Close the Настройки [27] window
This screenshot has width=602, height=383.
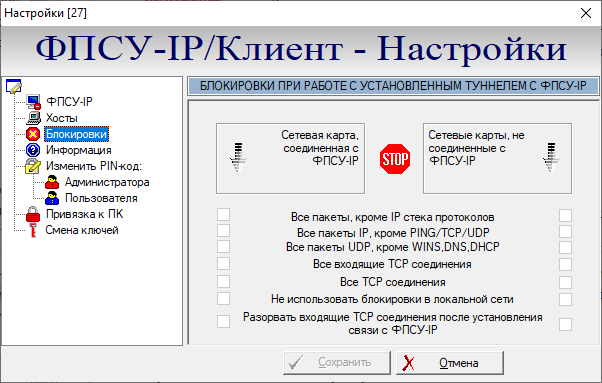pyautogui.click(x=586, y=13)
